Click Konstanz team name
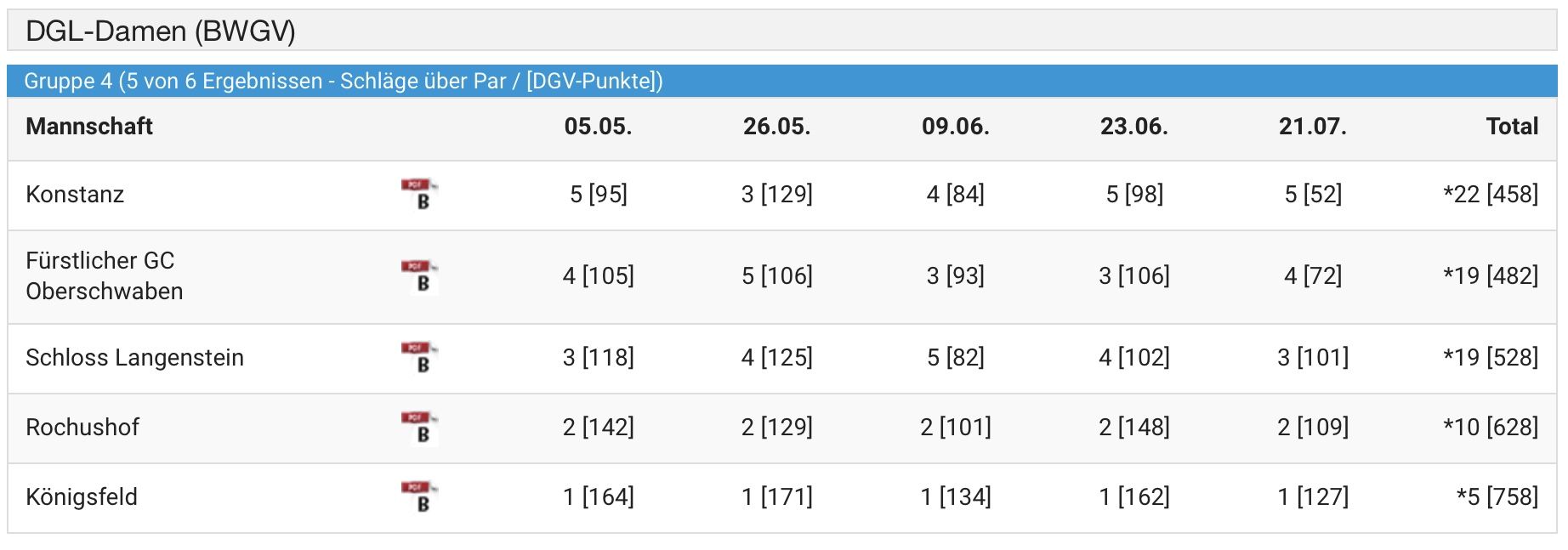Viewport: 1568px width, 550px height. pos(75,195)
